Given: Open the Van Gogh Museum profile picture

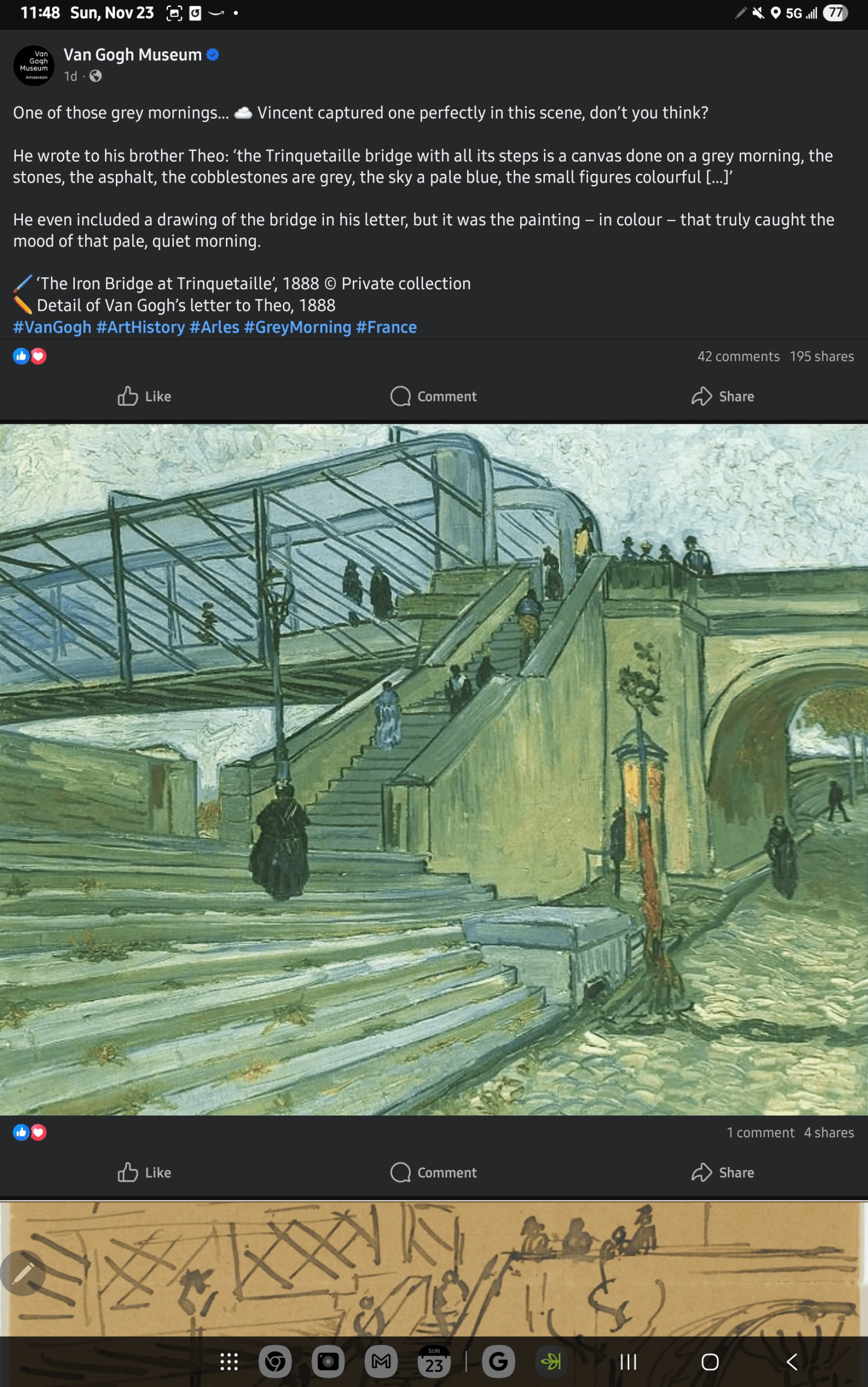Looking at the screenshot, I should 34,66.
